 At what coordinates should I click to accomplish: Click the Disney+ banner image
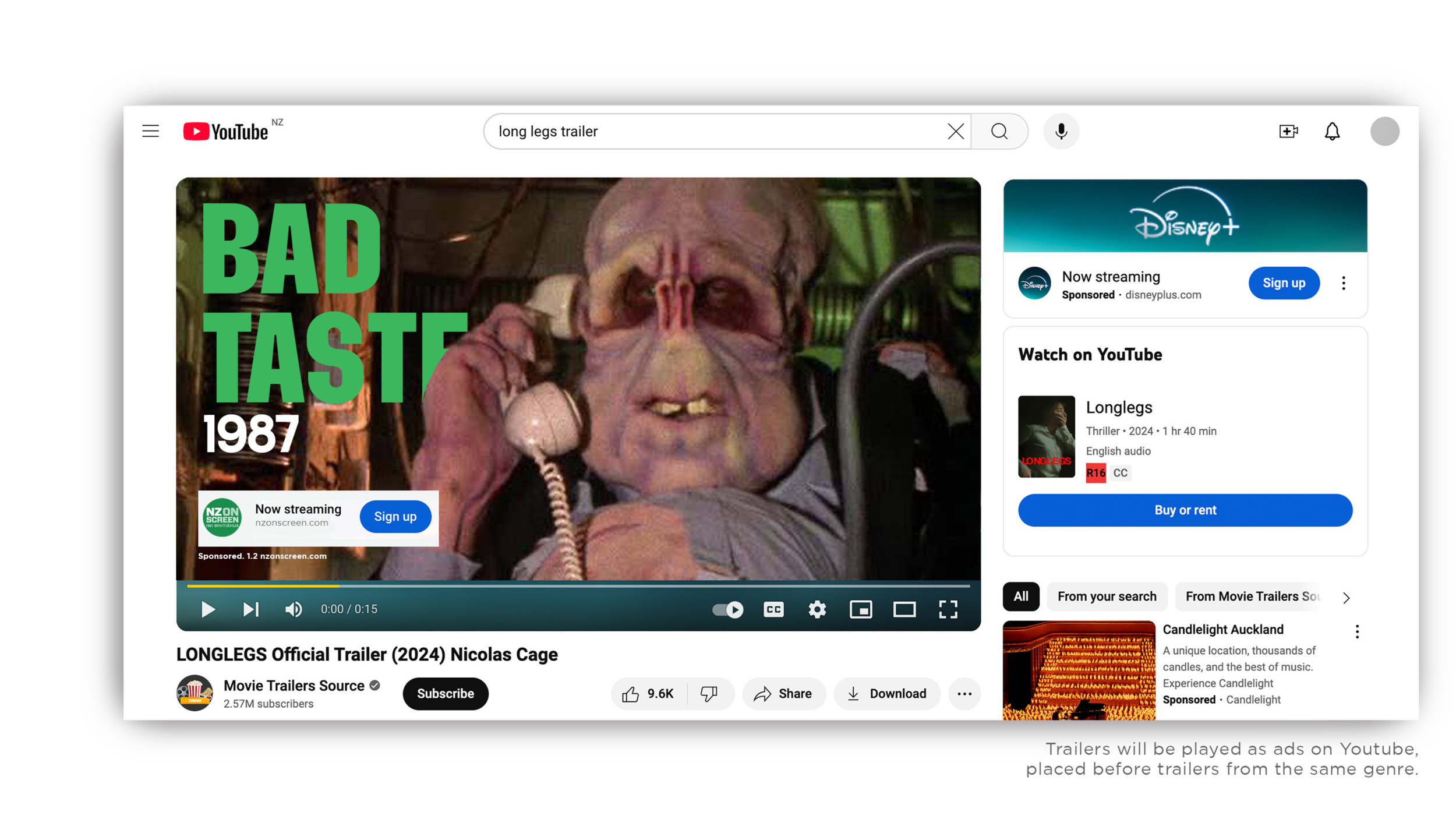[1185, 216]
